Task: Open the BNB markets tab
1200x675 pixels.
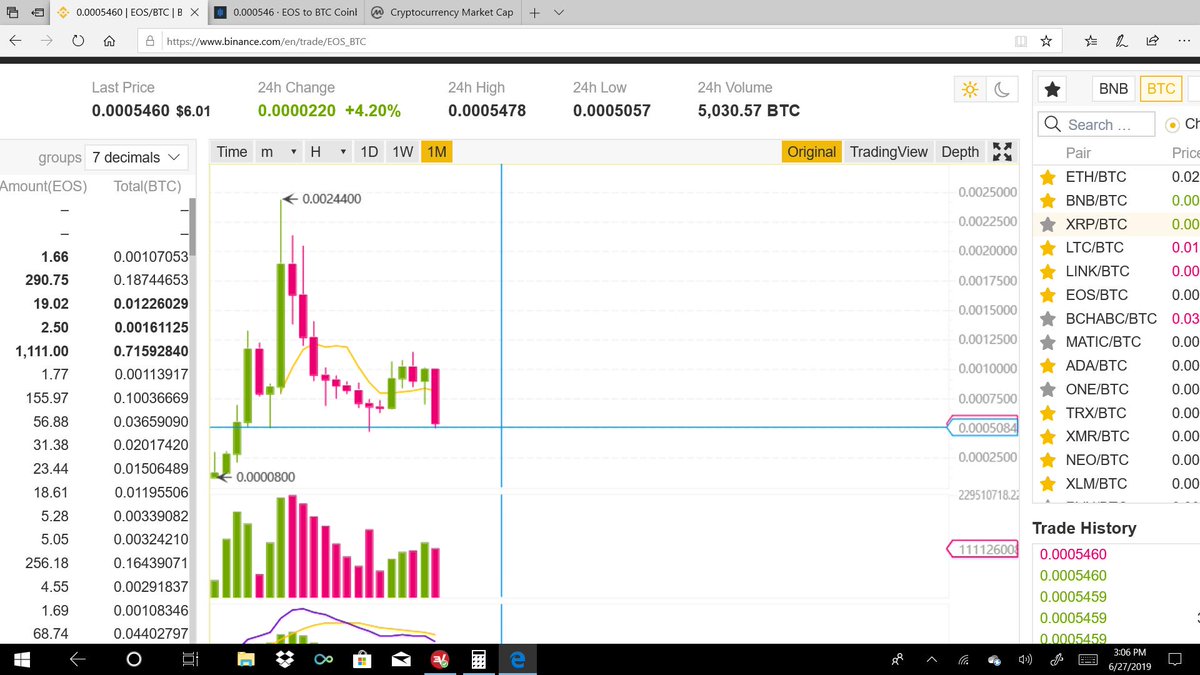Action: tap(1113, 89)
